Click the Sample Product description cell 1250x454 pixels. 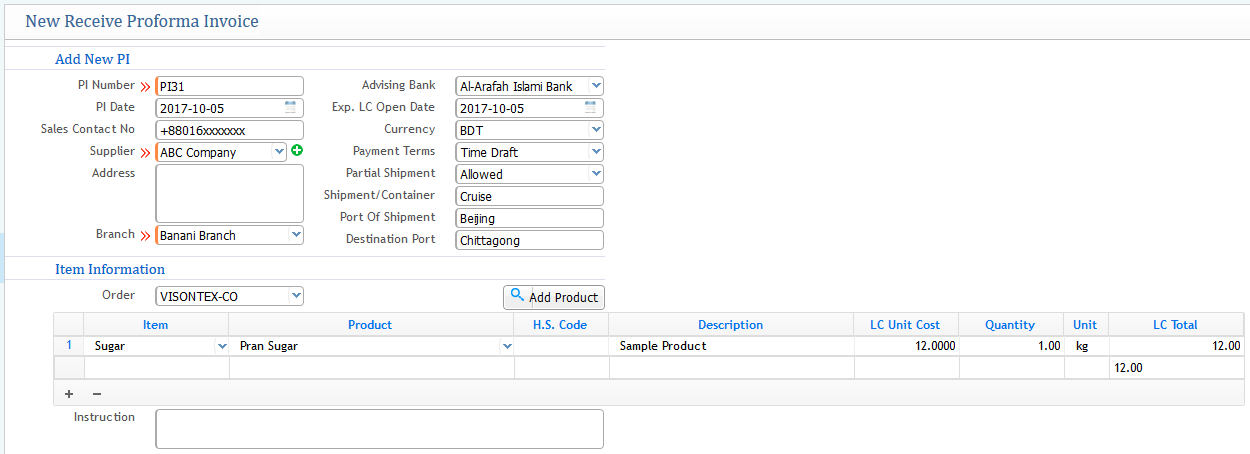(731, 346)
